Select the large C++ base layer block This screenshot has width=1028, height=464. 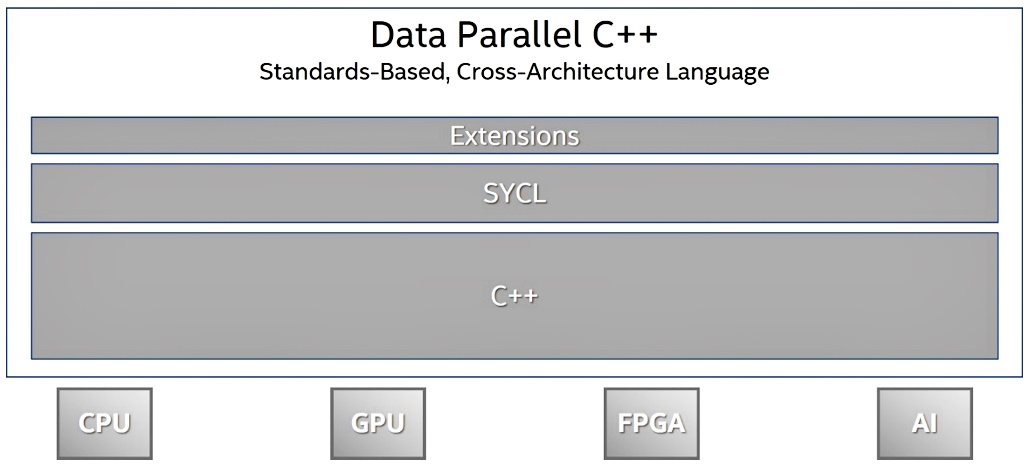pos(515,296)
